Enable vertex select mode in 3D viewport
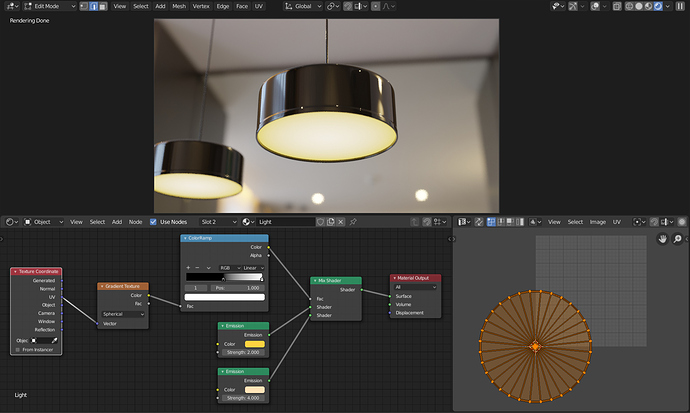The width and height of the screenshot is (690, 413). pos(84,6)
